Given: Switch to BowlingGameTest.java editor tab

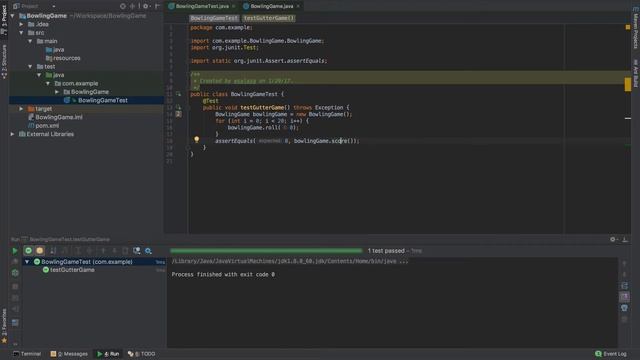Looking at the screenshot, I should [202, 6].
